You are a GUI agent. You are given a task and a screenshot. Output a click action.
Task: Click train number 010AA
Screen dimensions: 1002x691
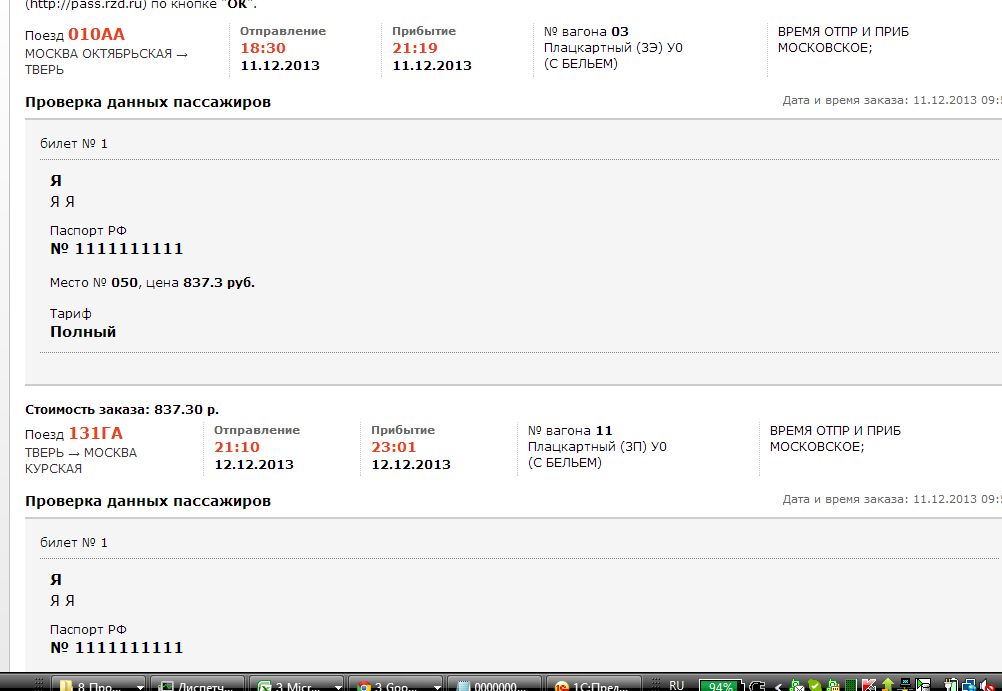pos(96,34)
